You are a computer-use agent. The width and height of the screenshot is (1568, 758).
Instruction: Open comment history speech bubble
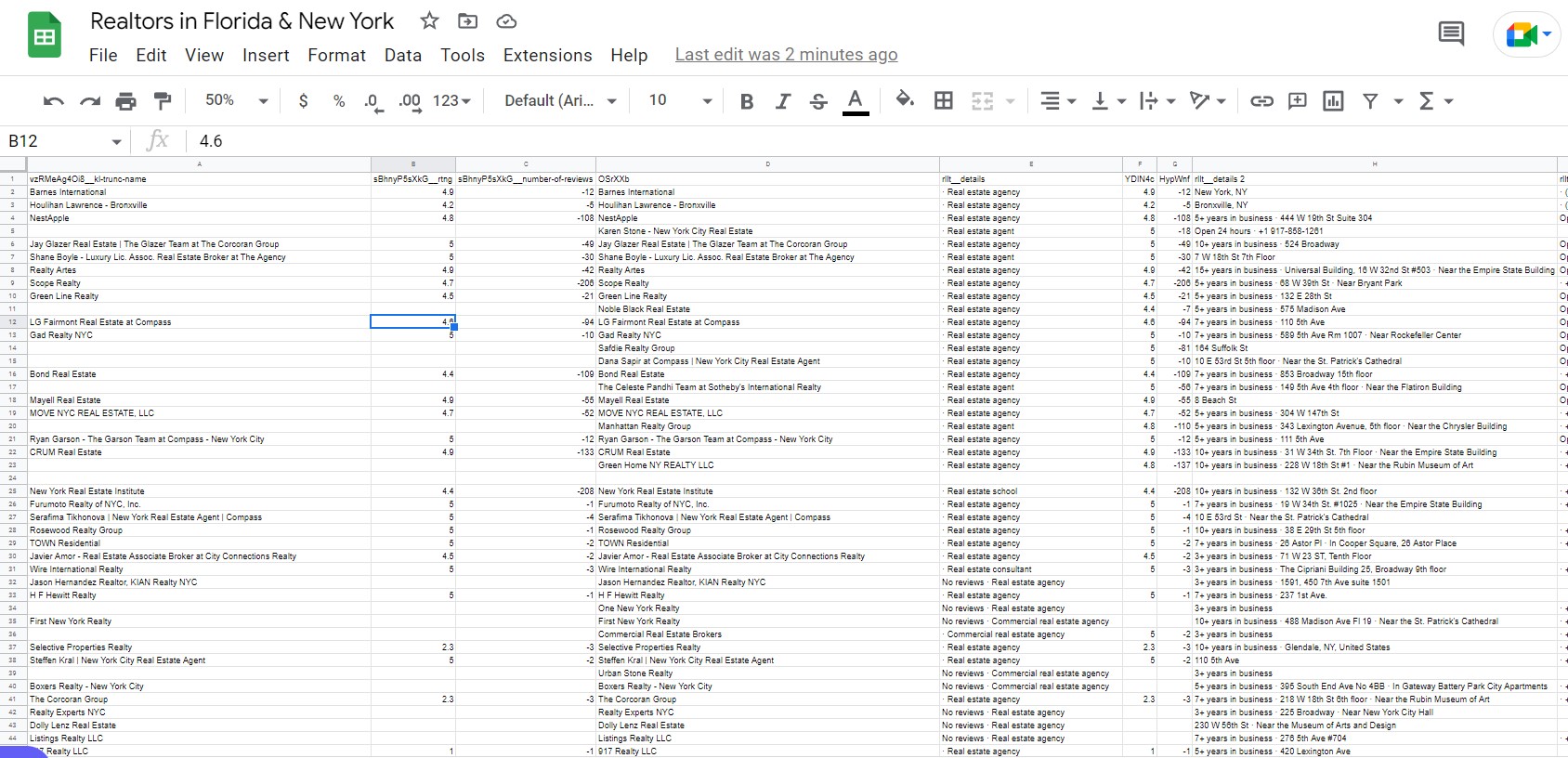(1451, 34)
